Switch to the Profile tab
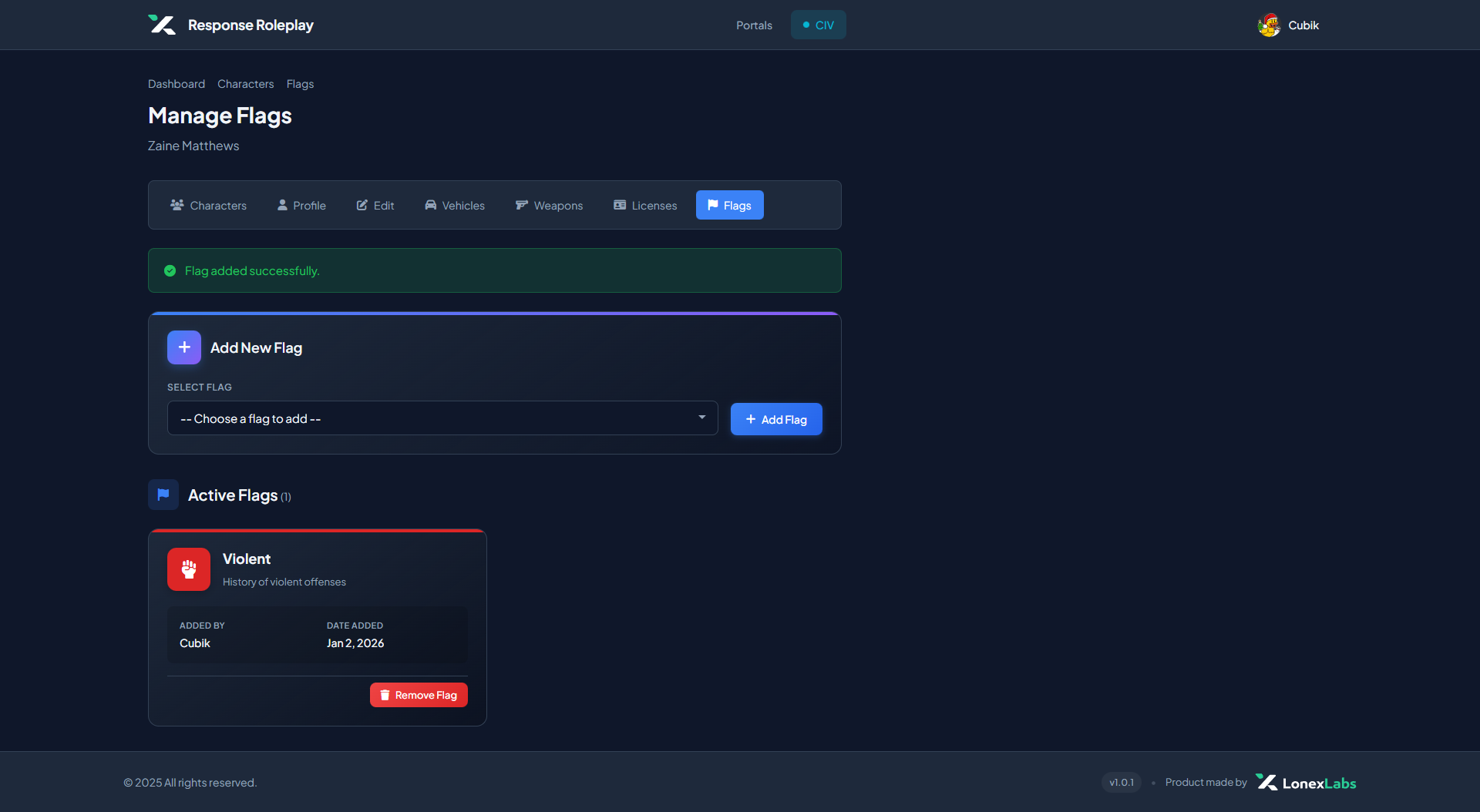 (x=302, y=206)
